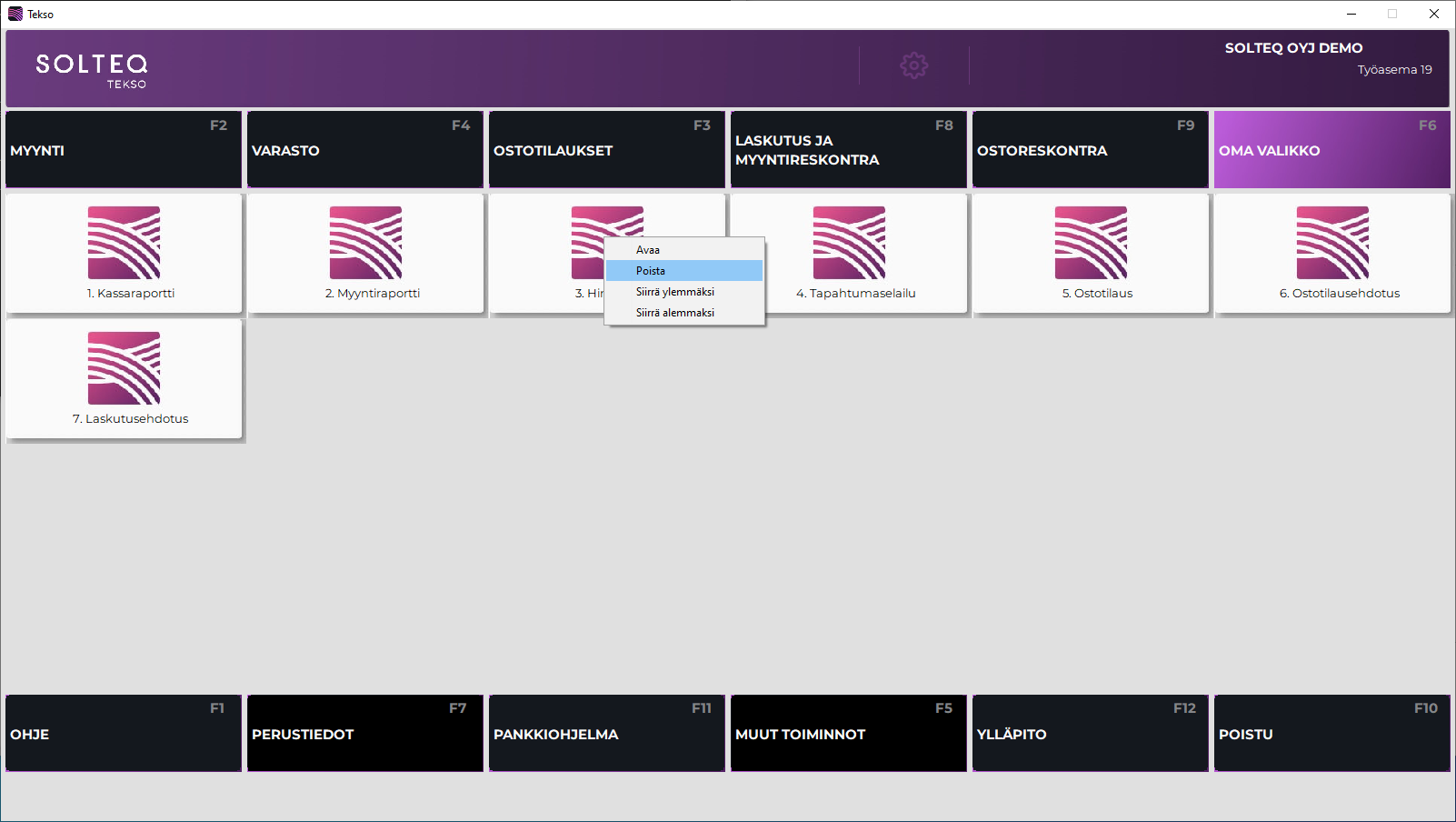This screenshot has height=822, width=1456.
Task: Choose Avaa from the context menu
Action: click(x=648, y=250)
